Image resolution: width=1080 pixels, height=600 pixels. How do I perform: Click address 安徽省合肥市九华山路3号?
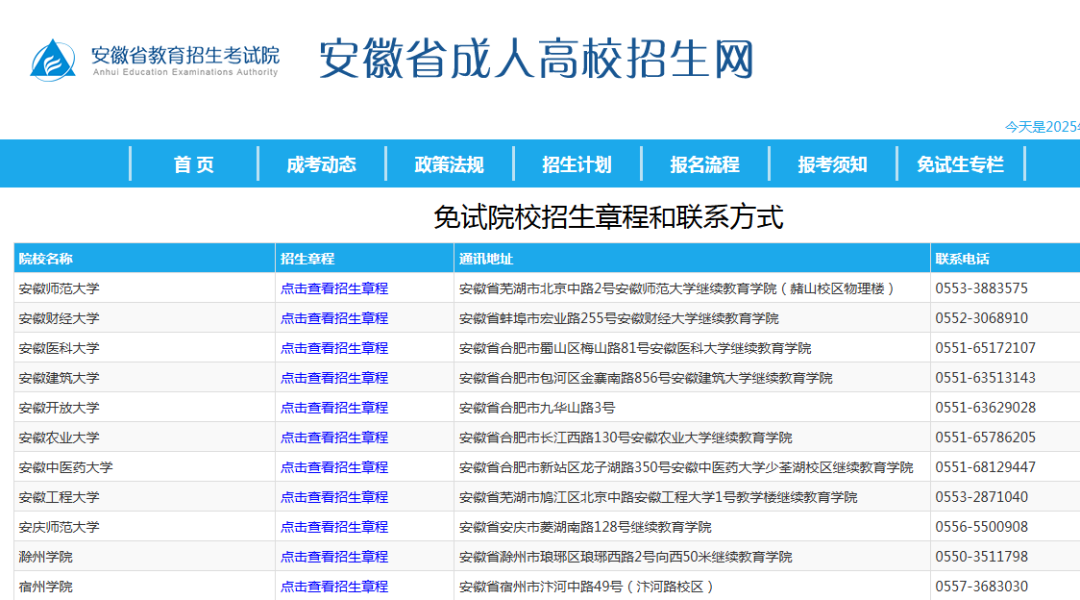pyautogui.click(x=537, y=408)
